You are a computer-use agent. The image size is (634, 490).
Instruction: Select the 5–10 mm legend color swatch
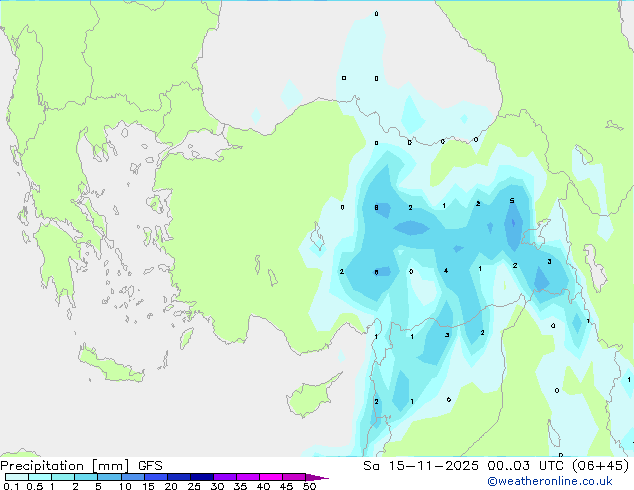[109, 477]
